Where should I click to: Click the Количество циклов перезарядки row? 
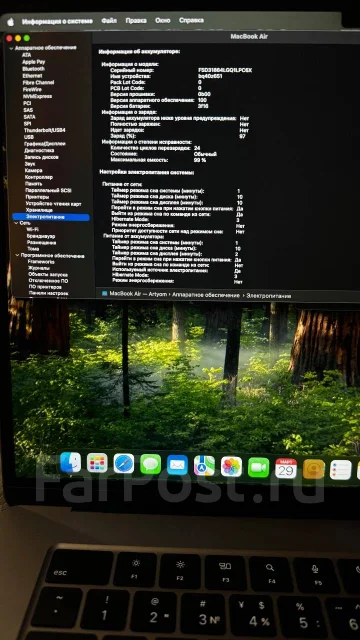[x=155, y=148]
